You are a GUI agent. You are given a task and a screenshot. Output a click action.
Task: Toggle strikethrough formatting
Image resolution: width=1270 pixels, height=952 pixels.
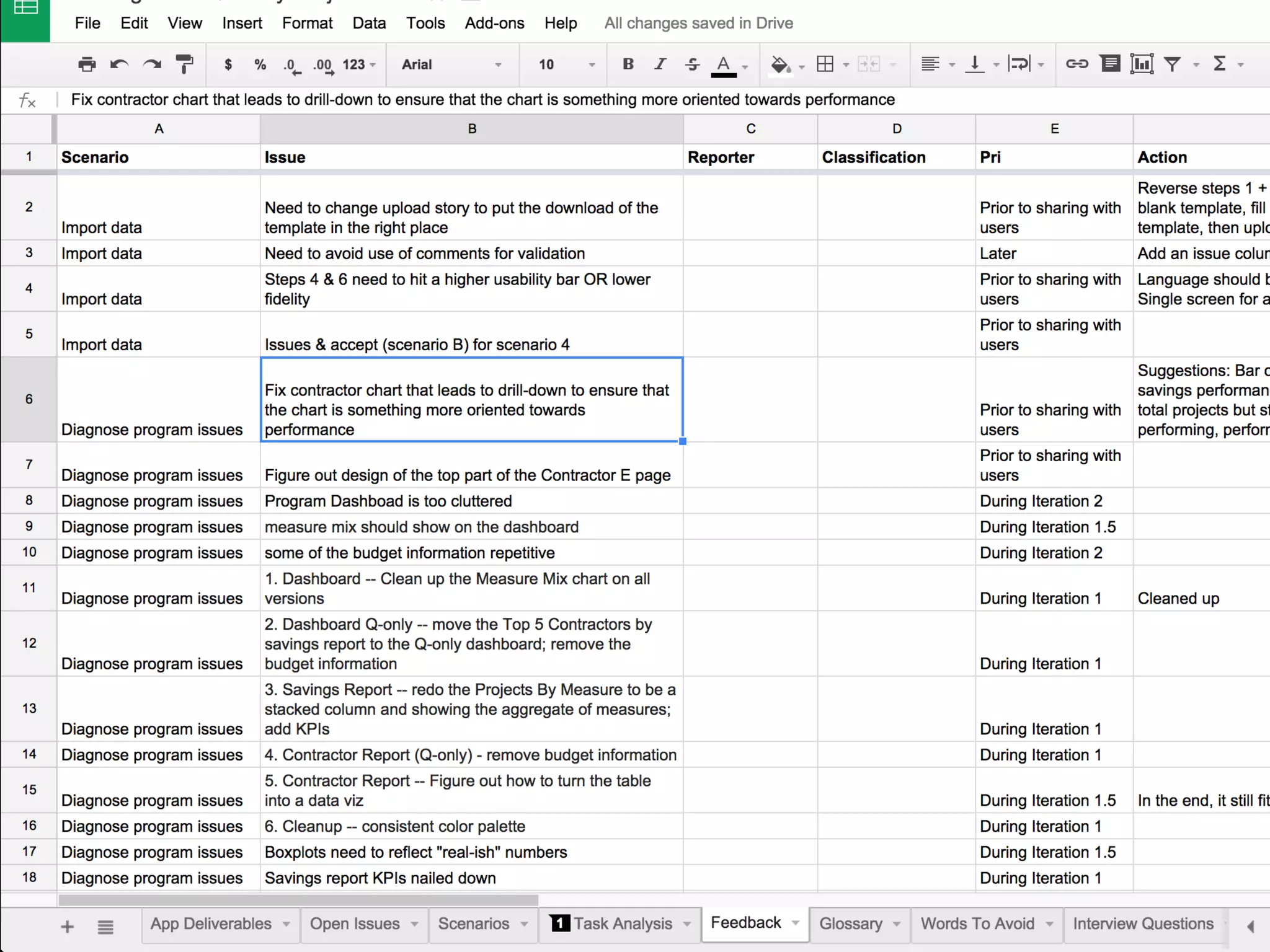(692, 64)
